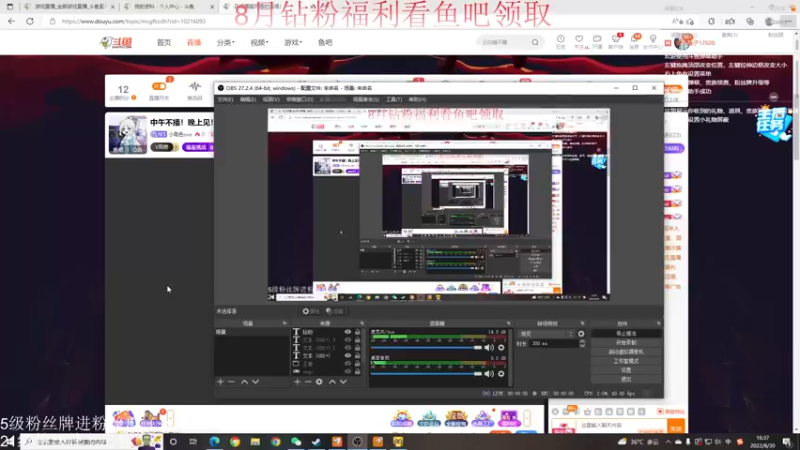Screen dimensions: 800x450
Task: Open the OBS Tools menu
Action: (394, 99)
